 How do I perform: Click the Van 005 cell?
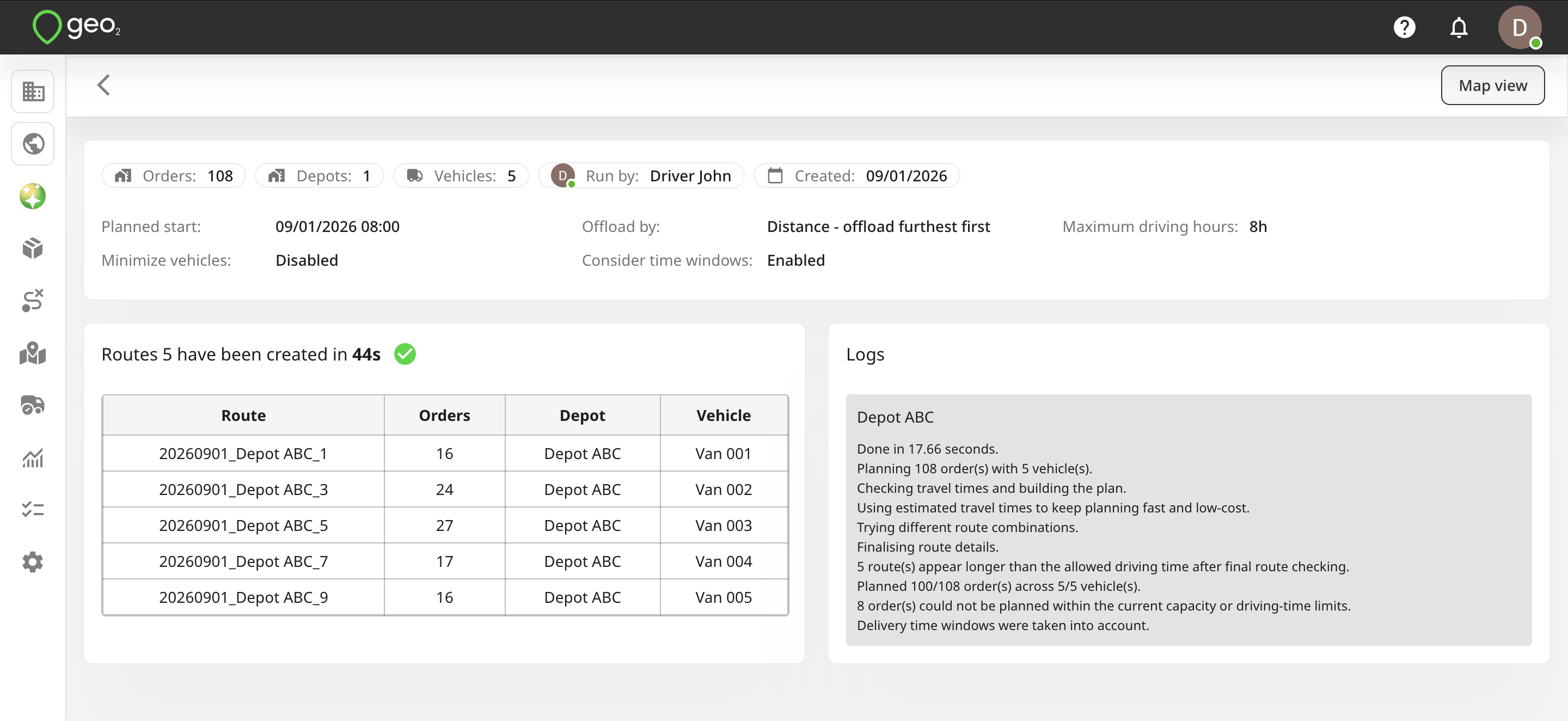pyautogui.click(x=724, y=597)
